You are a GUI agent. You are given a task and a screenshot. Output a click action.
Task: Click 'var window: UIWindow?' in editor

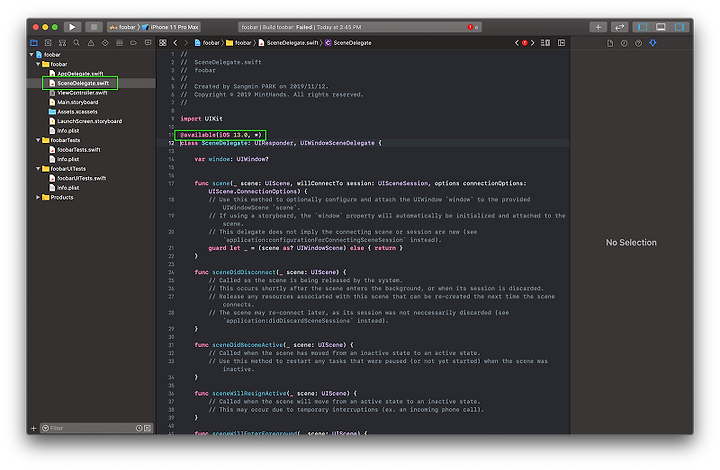231,159
